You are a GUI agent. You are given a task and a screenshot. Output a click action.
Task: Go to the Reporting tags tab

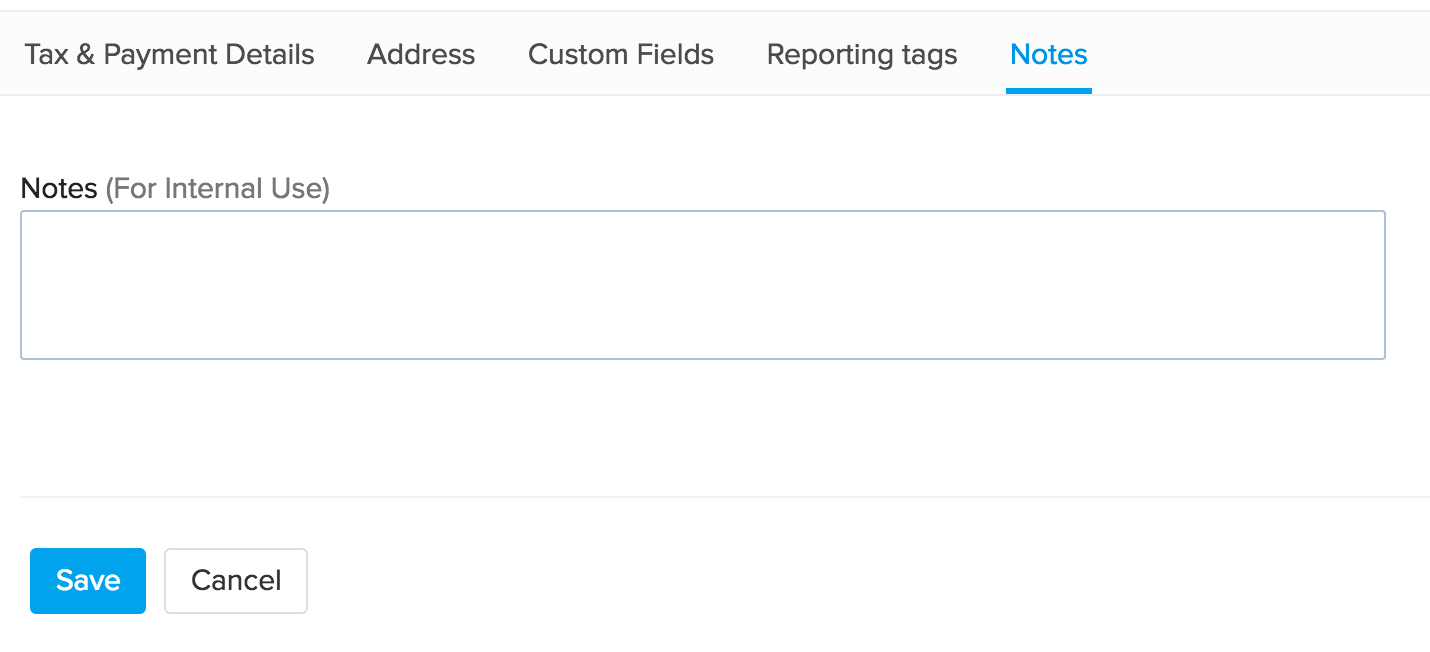click(x=862, y=54)
